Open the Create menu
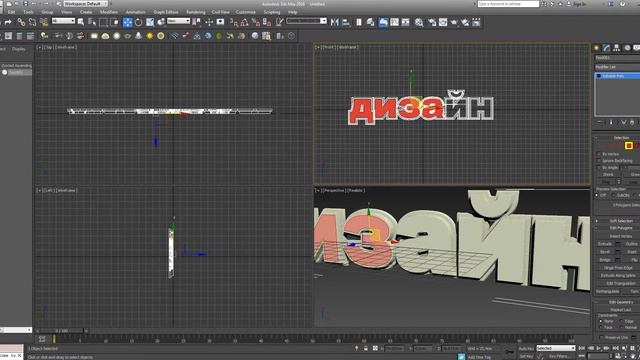This screenshot has width=640, height=360. click(86, 12)
